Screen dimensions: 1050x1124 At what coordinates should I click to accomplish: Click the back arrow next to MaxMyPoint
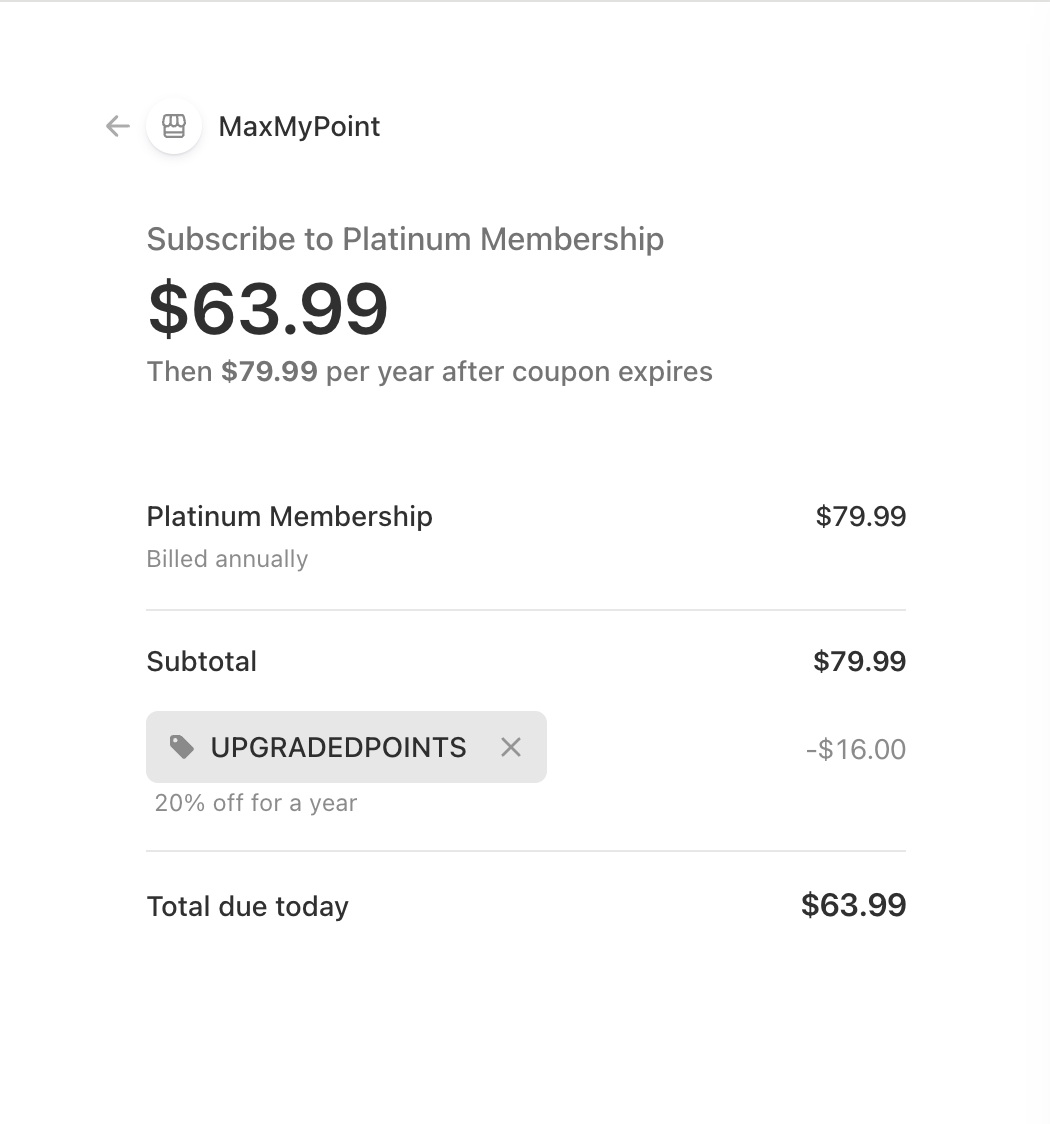[118, 126]
